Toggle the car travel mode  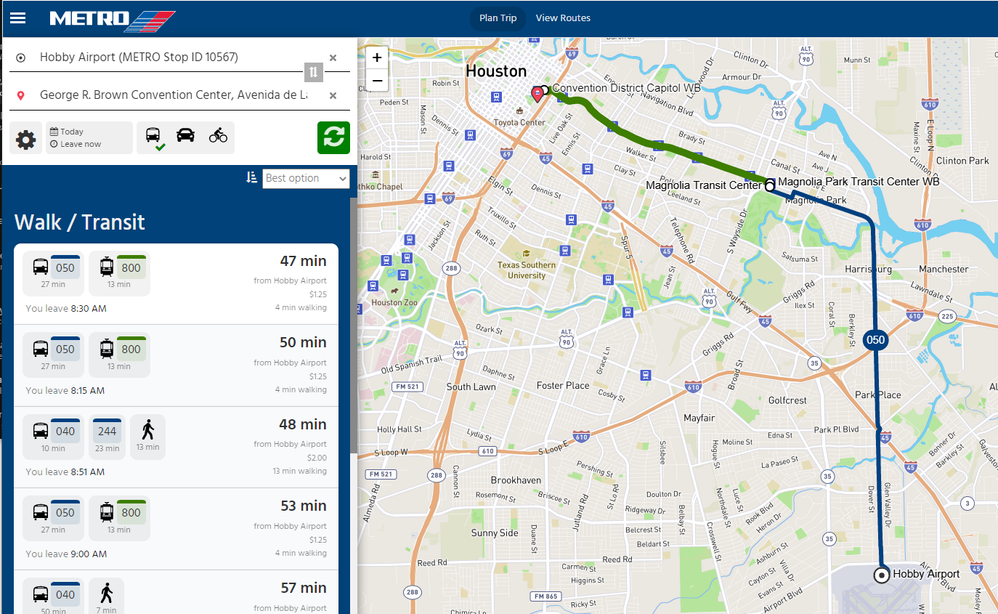[185, 136]
